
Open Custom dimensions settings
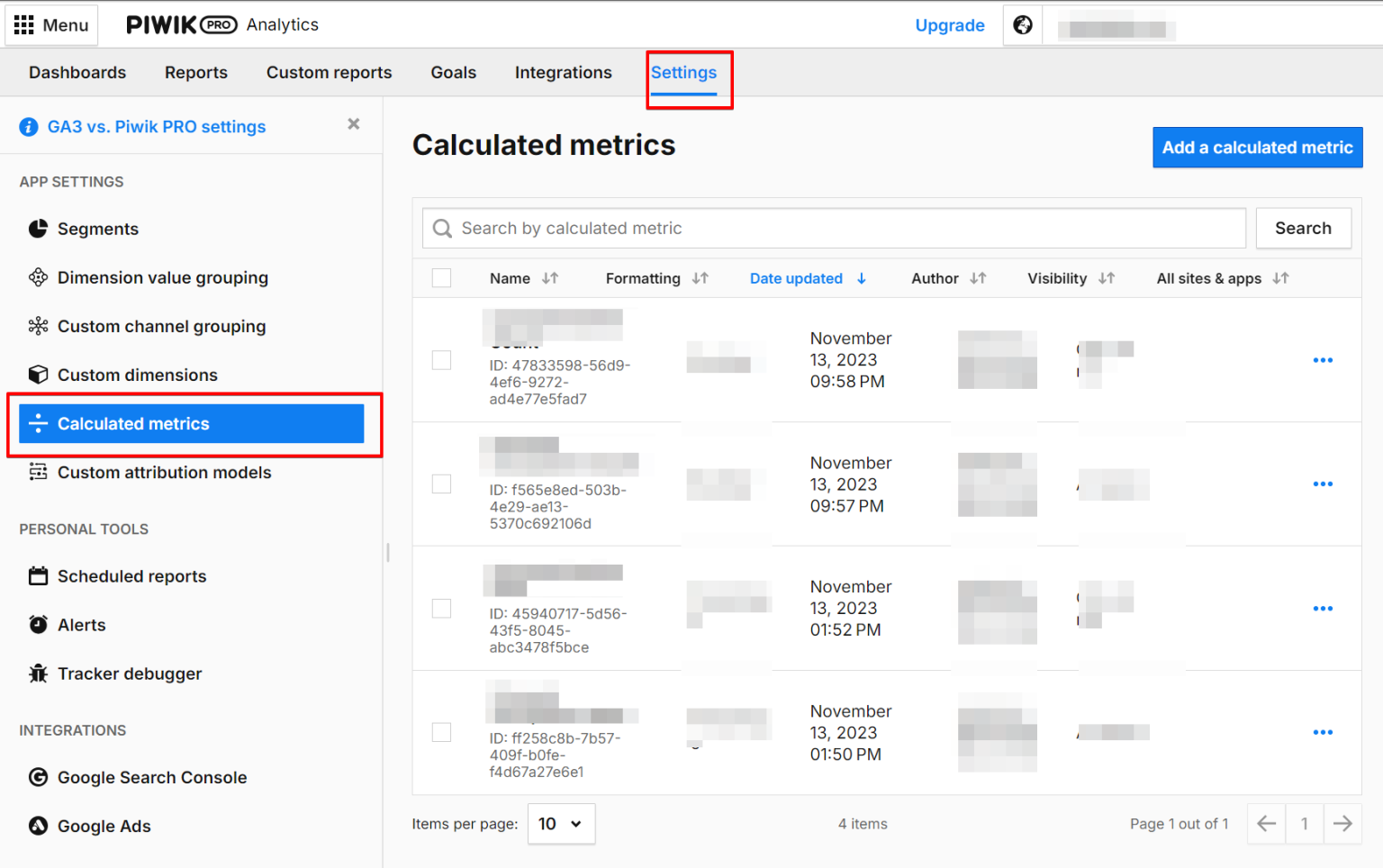coord(137,375)
